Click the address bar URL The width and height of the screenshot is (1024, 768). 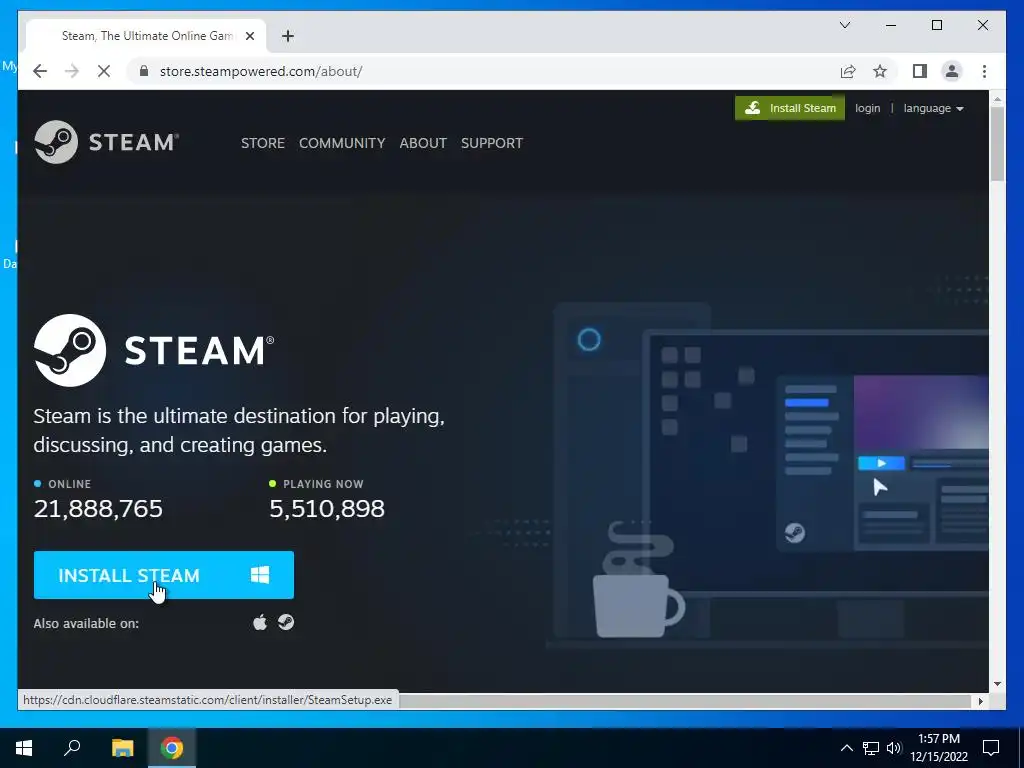pos(261,71)
